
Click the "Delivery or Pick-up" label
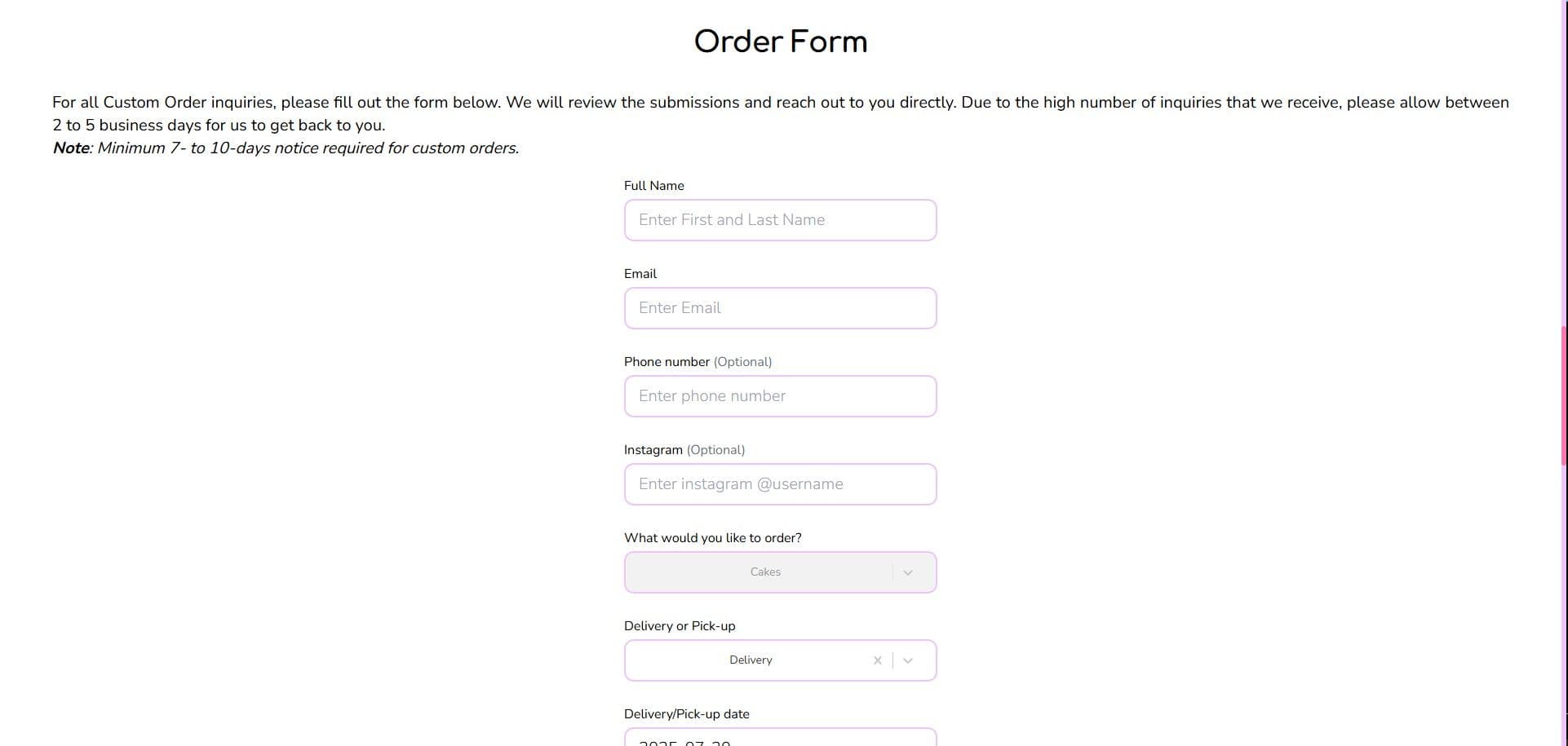coord(679,626)
